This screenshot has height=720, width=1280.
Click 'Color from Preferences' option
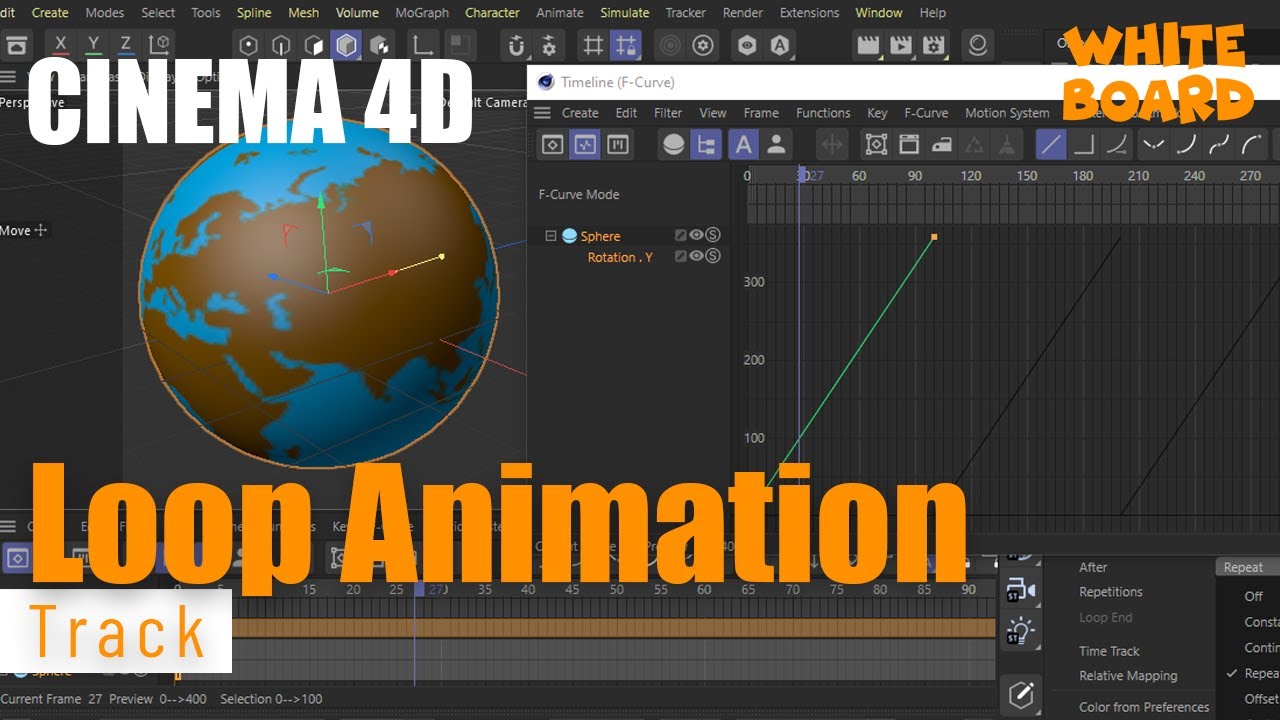point(1144,707)
